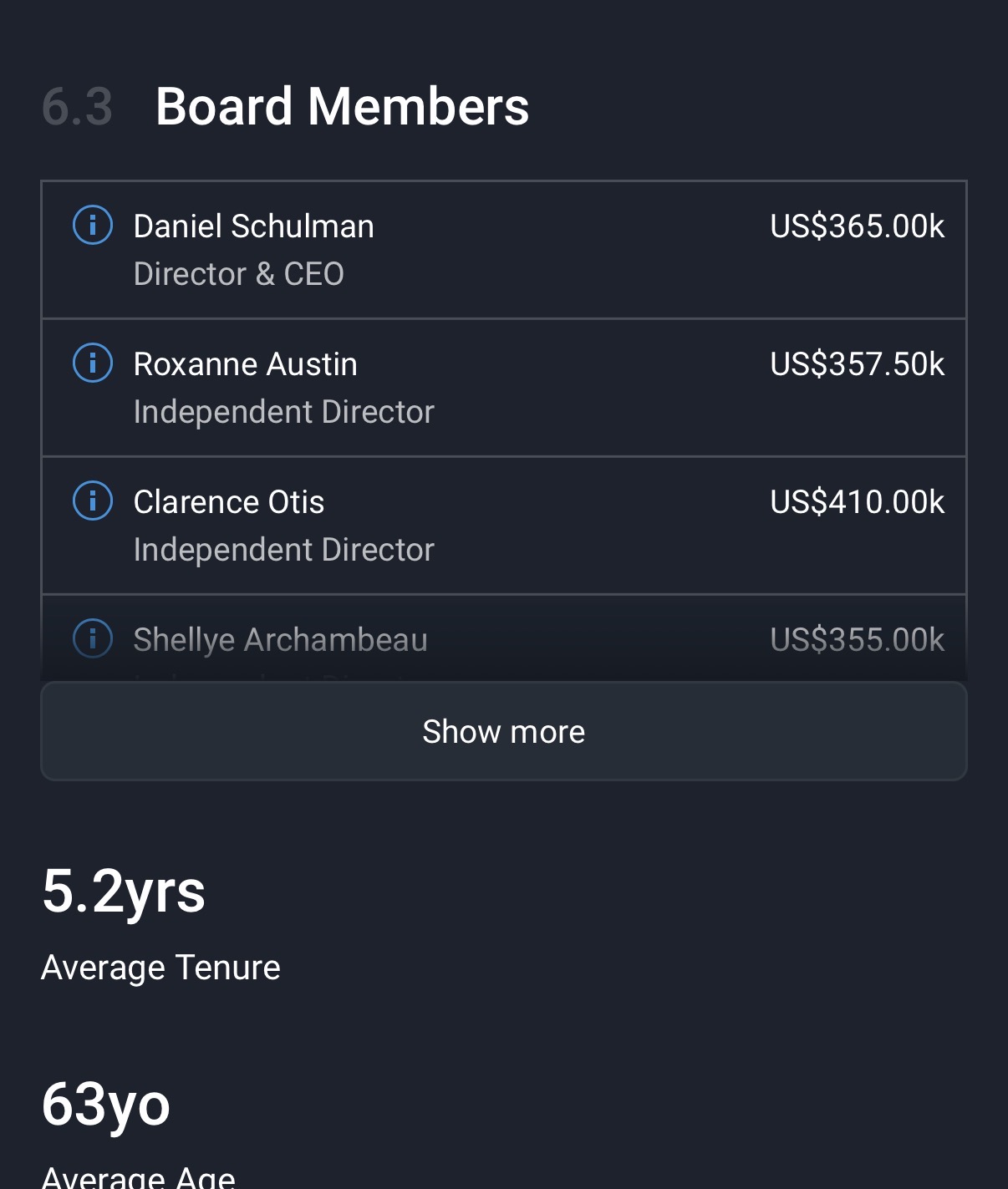Image resolution: width=1008 pixels, height=1189 pixels.
Task: Click on the Clarence Otis name
Action: (228, 502)
